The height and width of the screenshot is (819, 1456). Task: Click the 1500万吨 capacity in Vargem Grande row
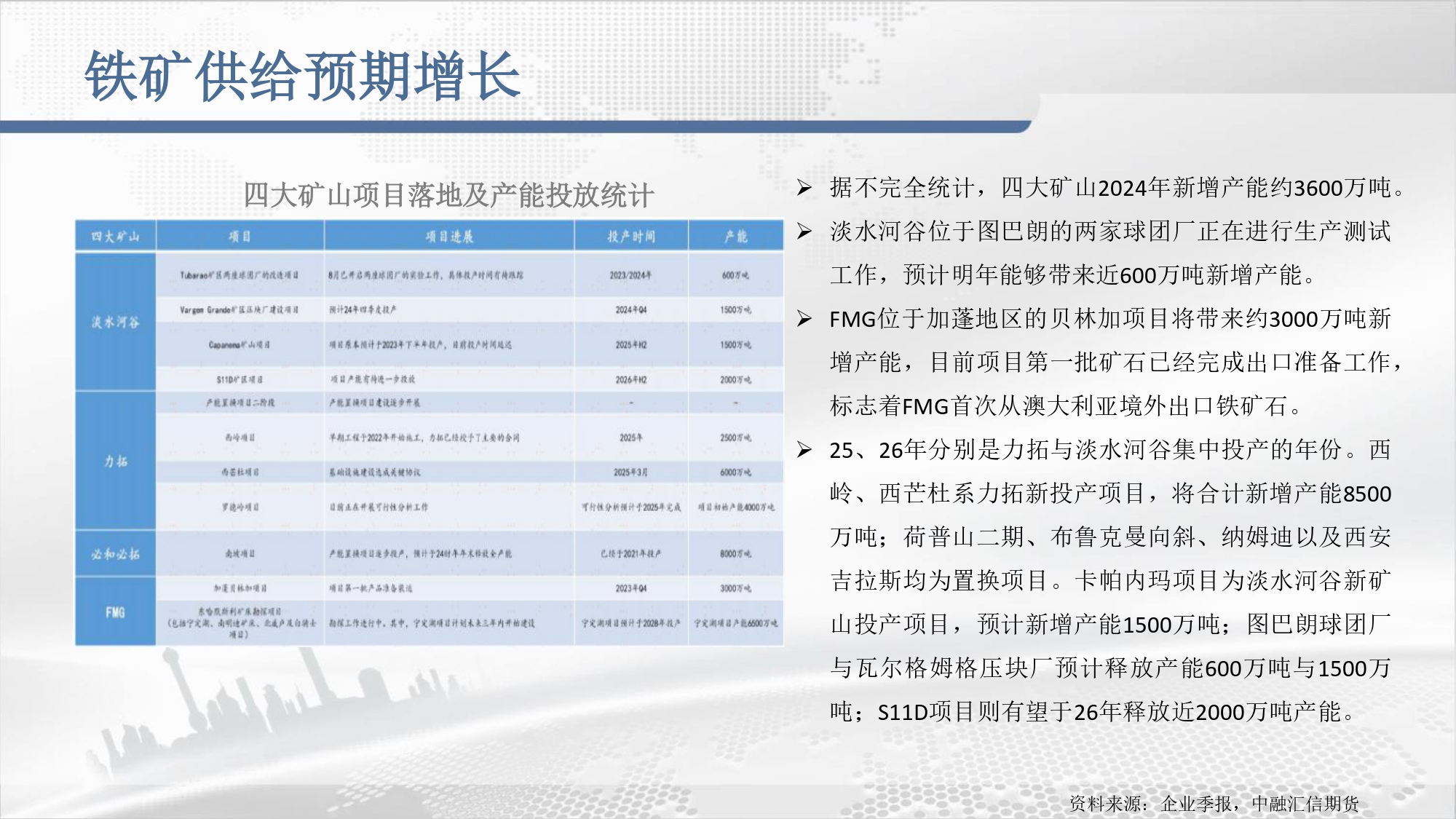point(736,309)
